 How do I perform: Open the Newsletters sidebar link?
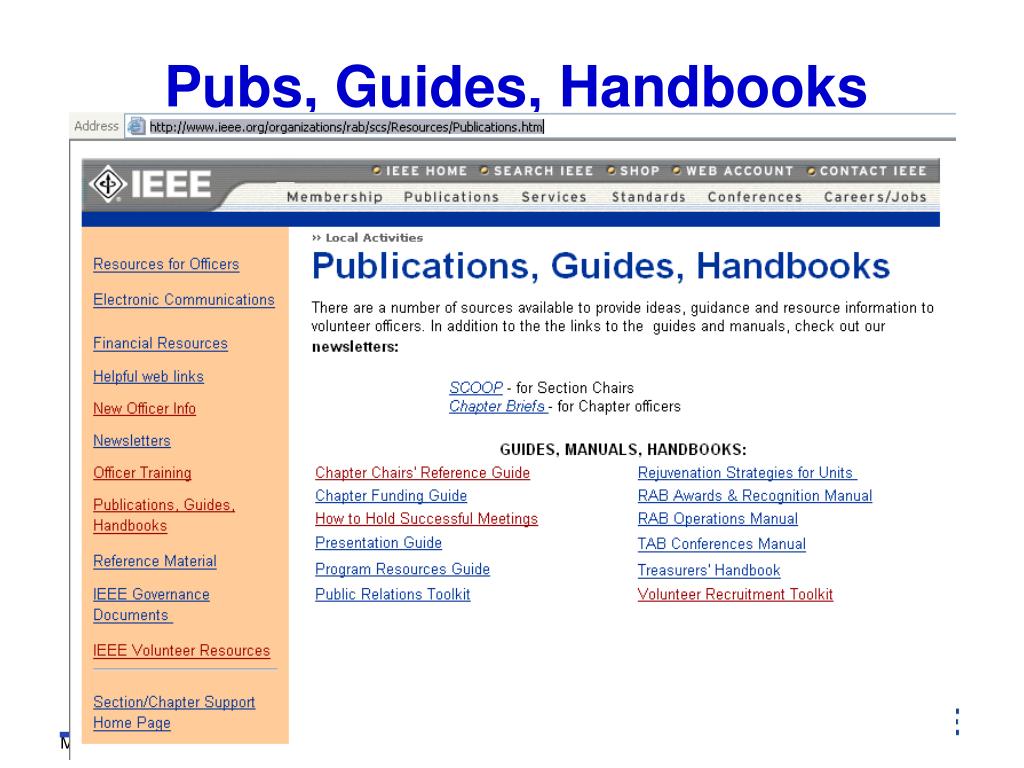pyautogui.click(x=131, y=441)
